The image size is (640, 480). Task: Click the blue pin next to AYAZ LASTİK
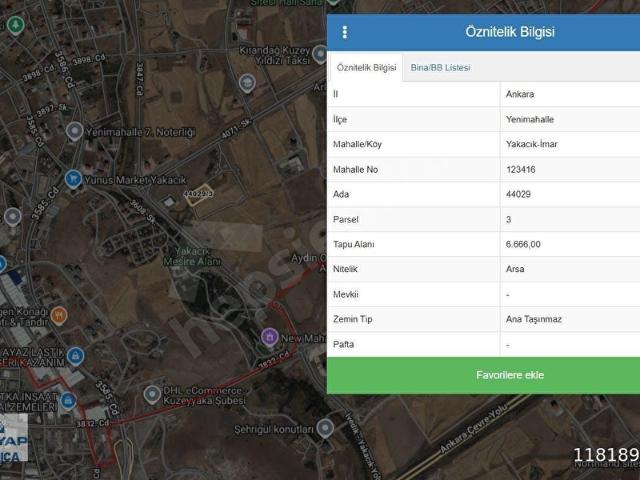click(x=75, y=356)
